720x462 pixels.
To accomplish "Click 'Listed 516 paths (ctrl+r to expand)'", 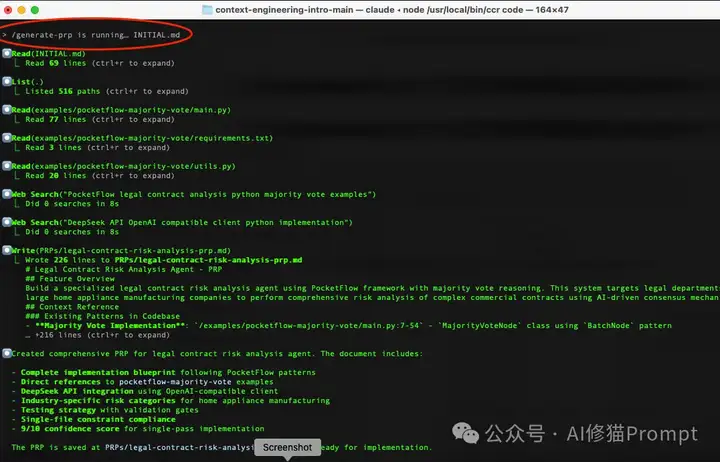I will coord(107,91).
